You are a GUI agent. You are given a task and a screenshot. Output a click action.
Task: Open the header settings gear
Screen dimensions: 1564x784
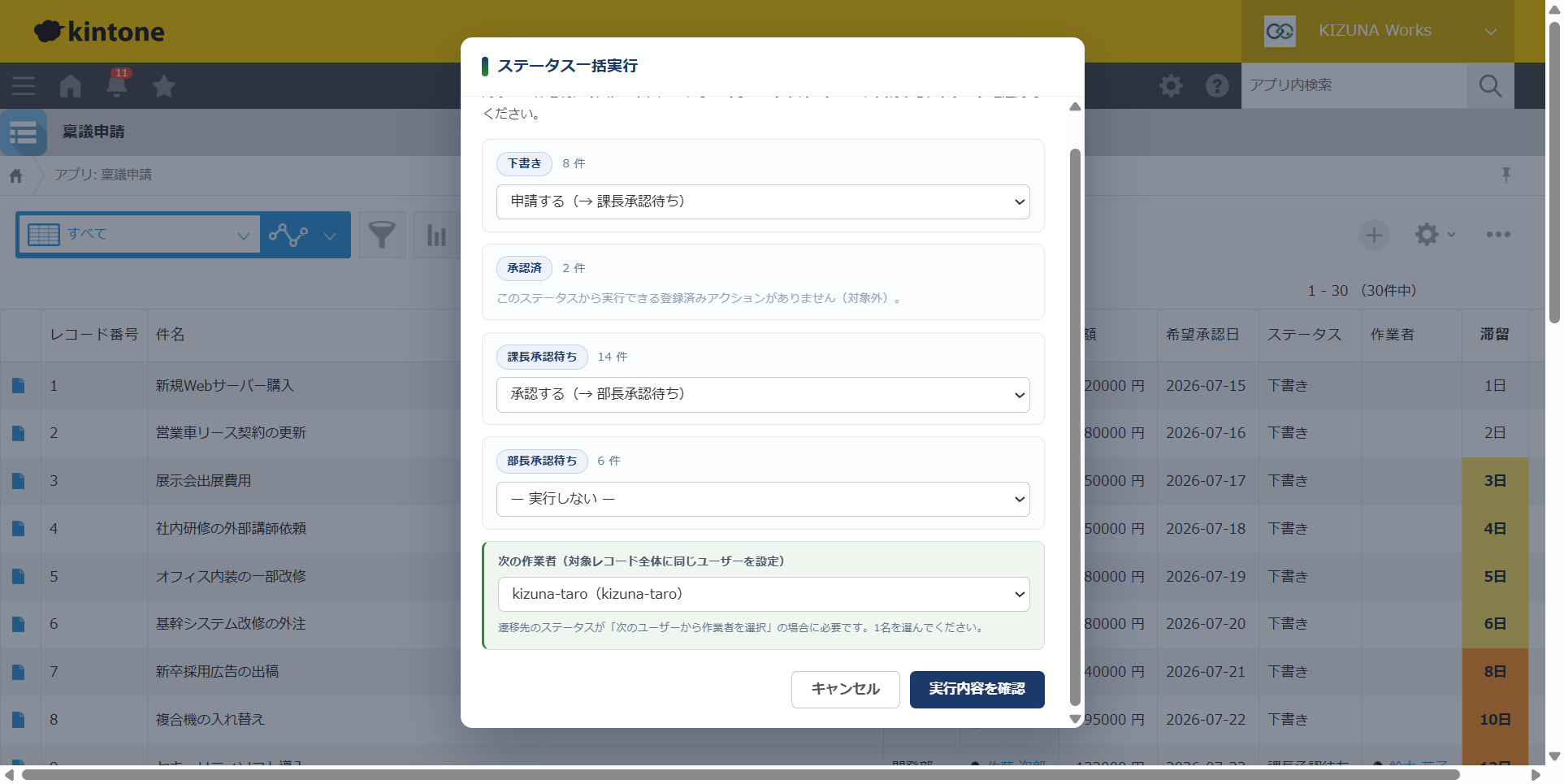1171,85
